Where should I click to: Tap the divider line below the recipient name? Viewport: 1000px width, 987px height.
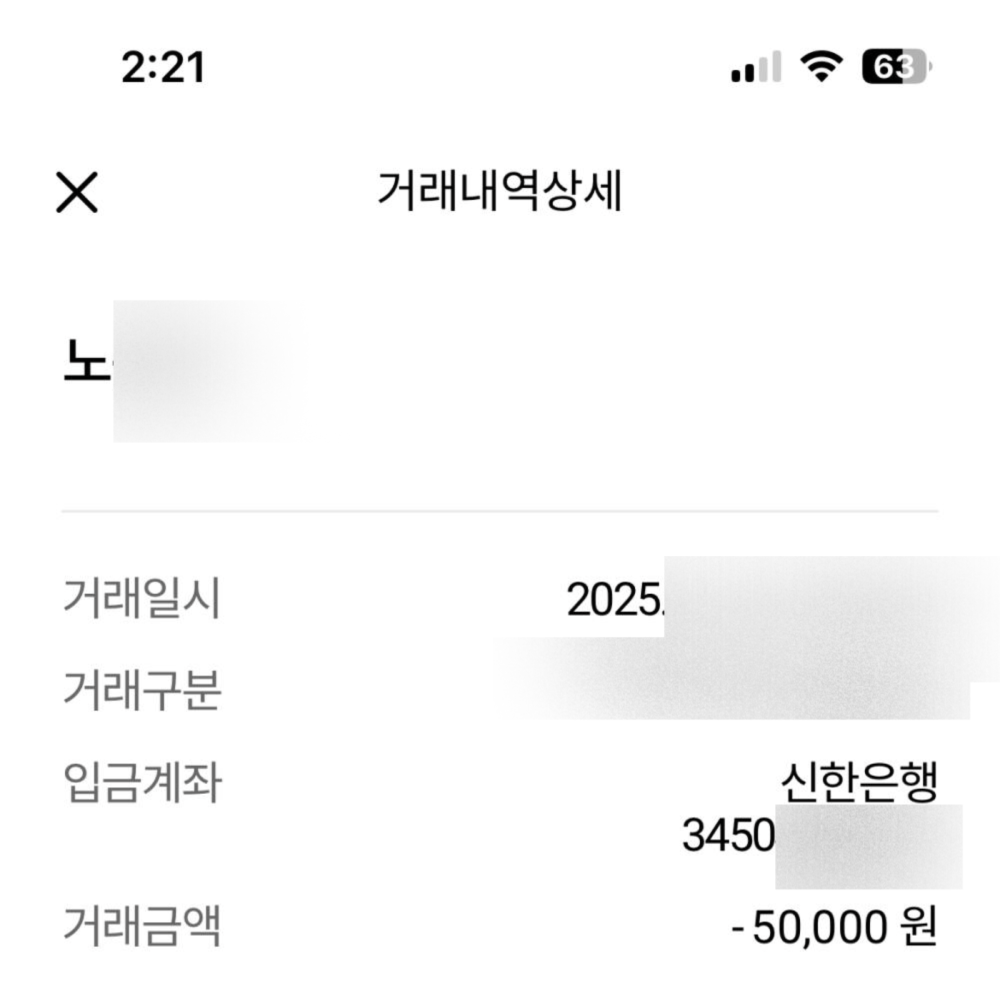click(x=499, y=511)
